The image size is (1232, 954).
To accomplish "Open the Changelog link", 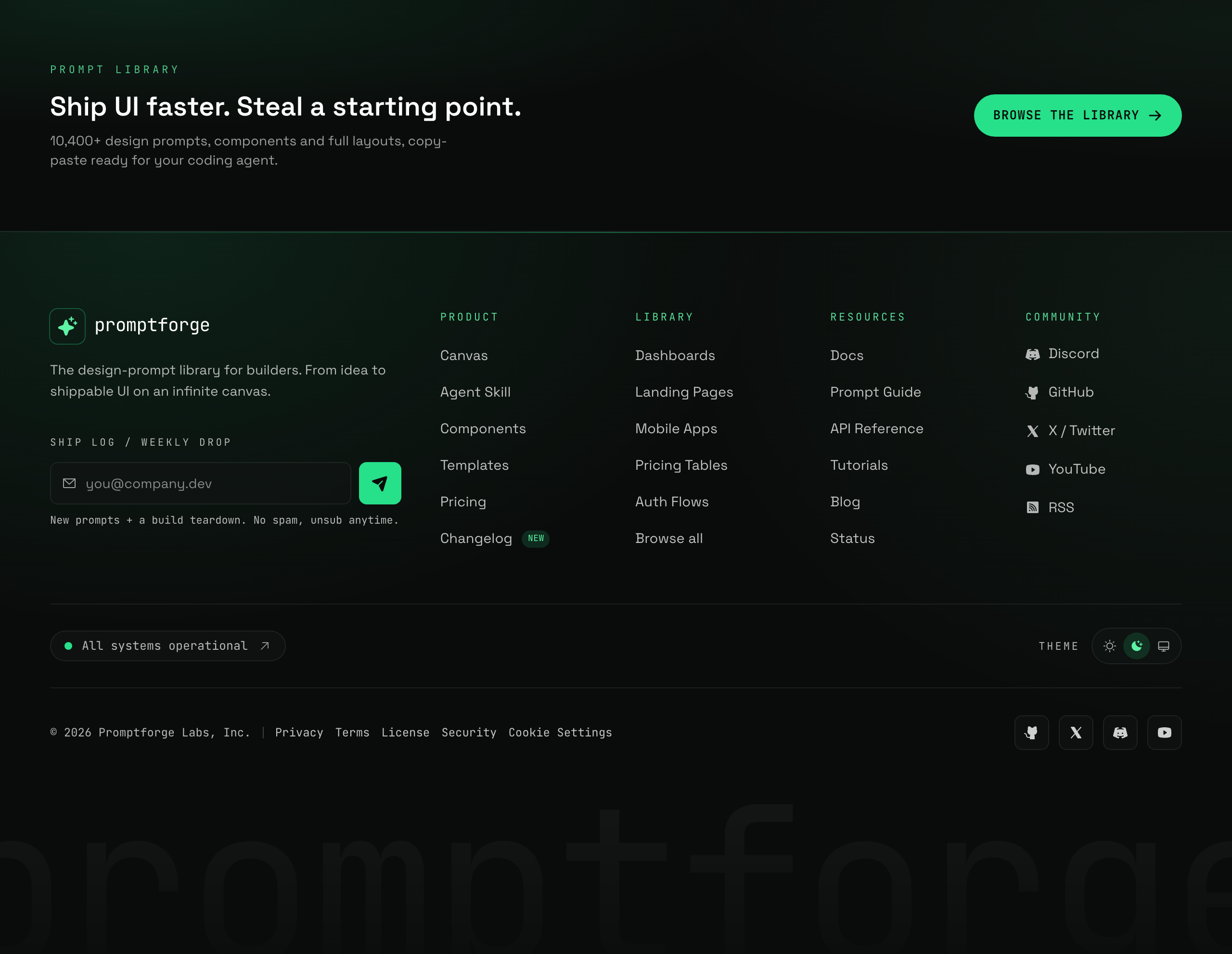I will click(476, 539).
